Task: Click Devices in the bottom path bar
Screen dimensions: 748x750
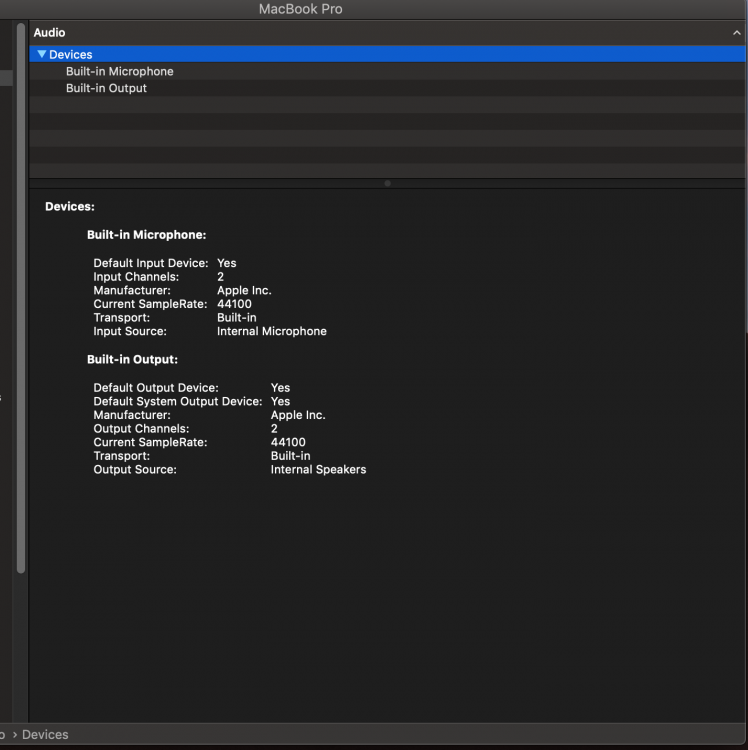Action: [45, 734]
